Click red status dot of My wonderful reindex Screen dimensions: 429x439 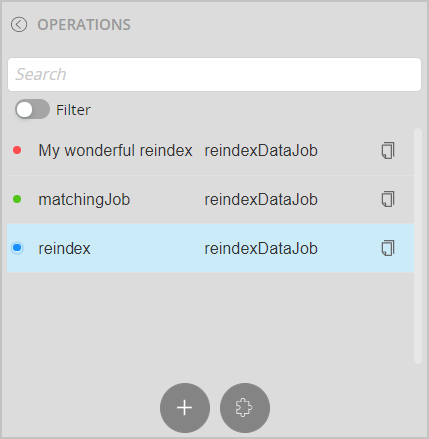17,150
